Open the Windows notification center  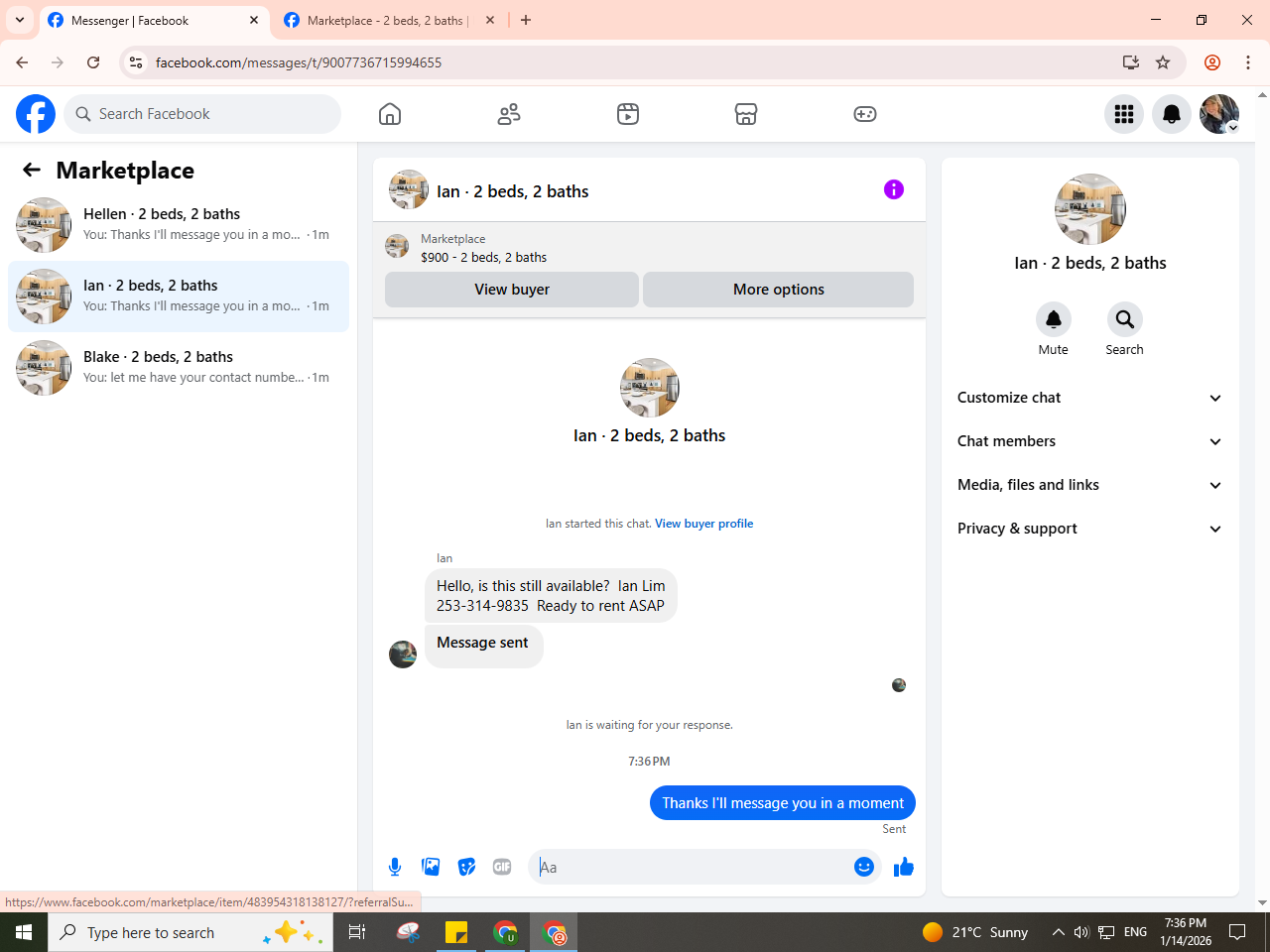pyautogui.click(x=1237, y=932)
